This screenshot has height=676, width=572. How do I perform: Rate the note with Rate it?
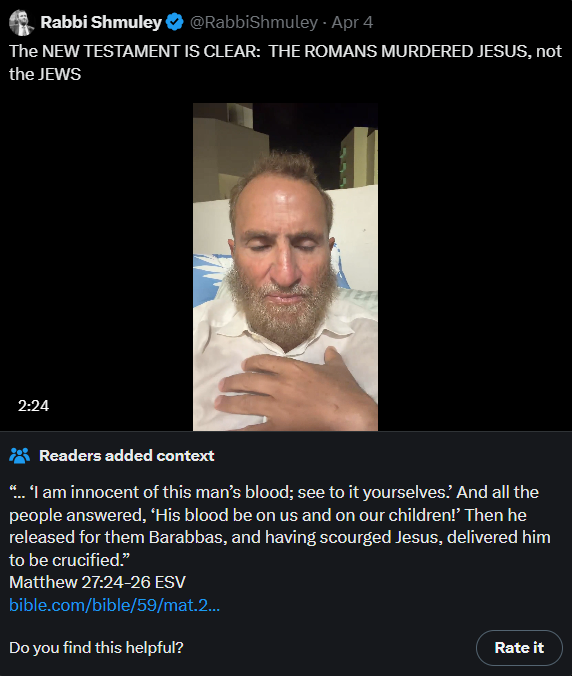(519, 648)
